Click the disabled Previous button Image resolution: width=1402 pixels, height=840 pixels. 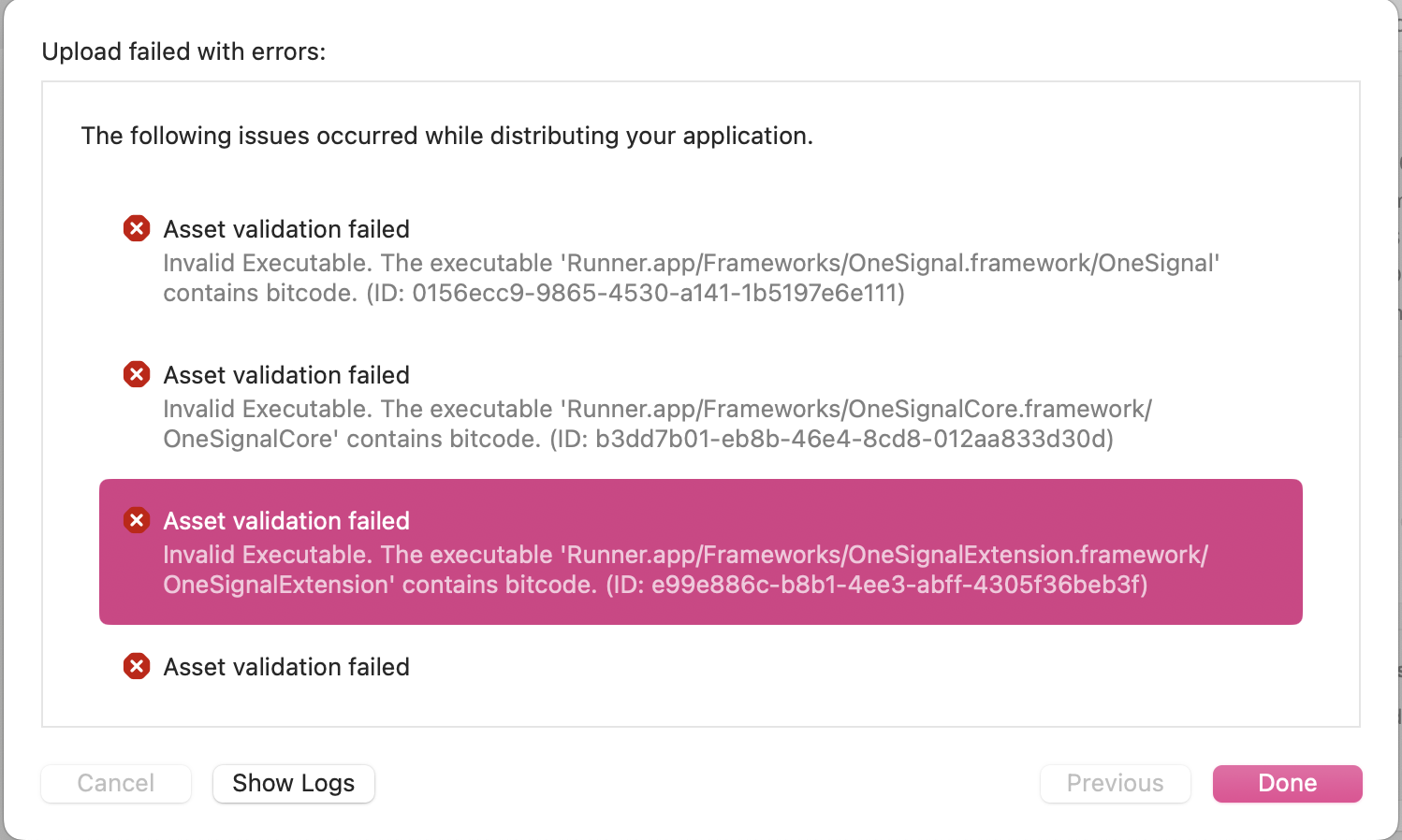(1115, 783)
